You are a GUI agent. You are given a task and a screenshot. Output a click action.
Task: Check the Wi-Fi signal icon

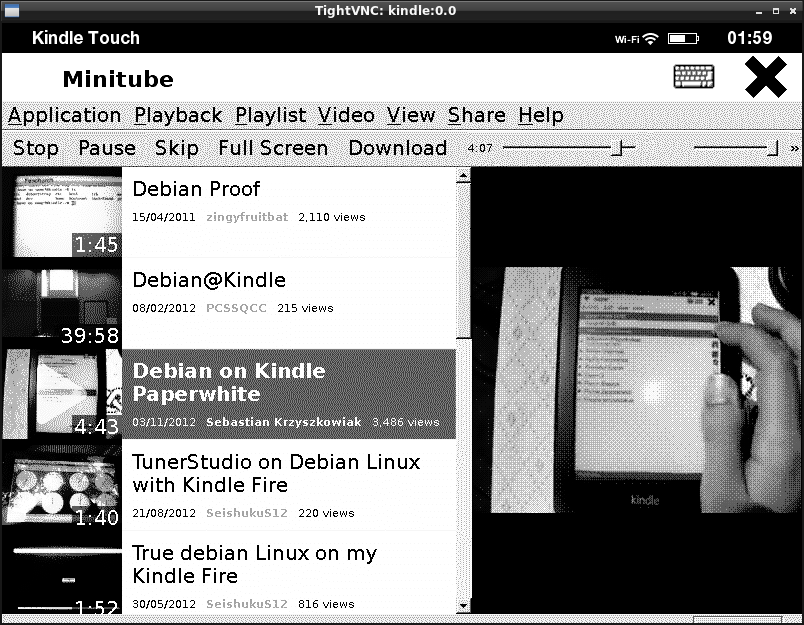pyautogui.click(x=651, y=38)
